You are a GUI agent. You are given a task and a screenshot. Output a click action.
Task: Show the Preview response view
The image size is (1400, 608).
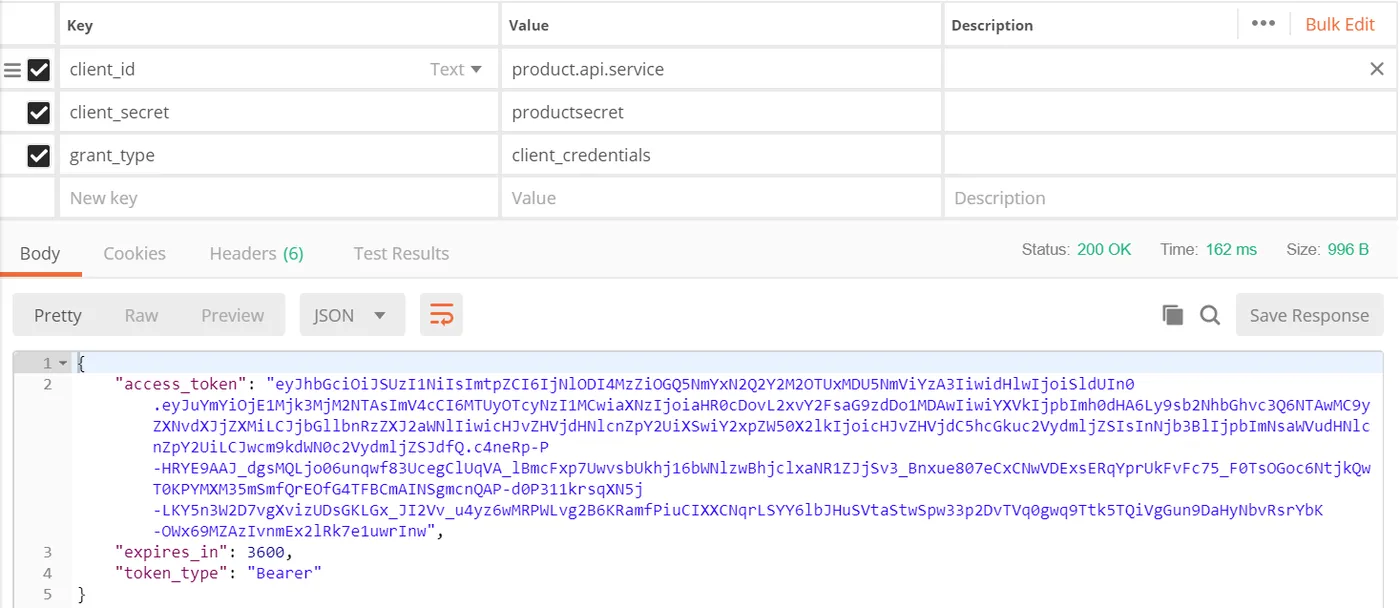click(232, 315)
